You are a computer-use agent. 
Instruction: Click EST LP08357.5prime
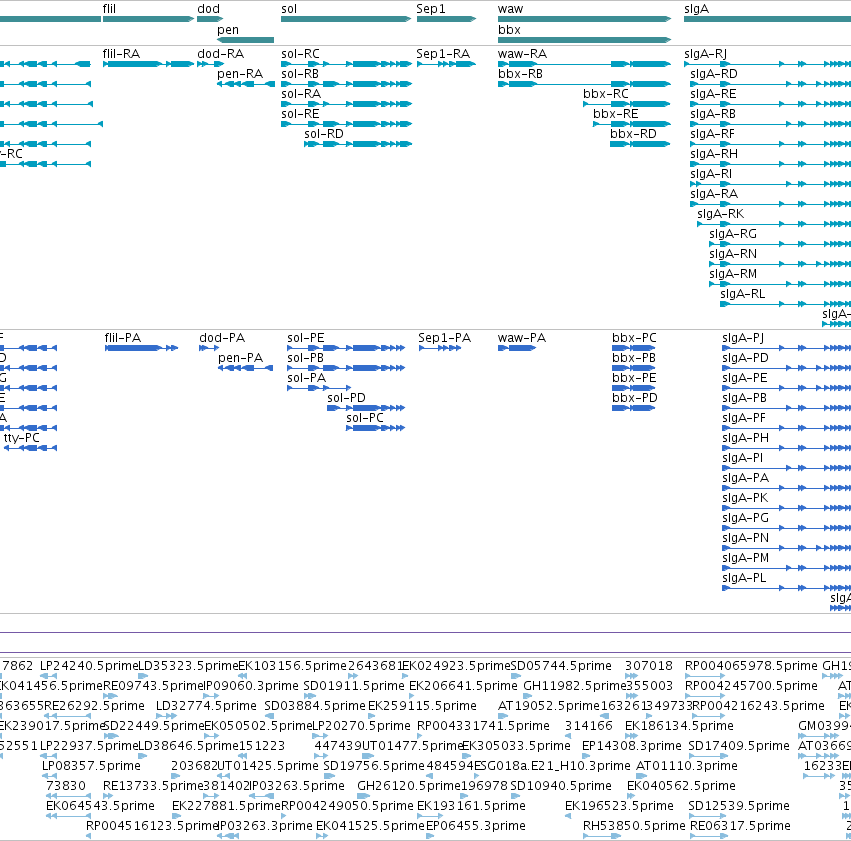(48, 776)
